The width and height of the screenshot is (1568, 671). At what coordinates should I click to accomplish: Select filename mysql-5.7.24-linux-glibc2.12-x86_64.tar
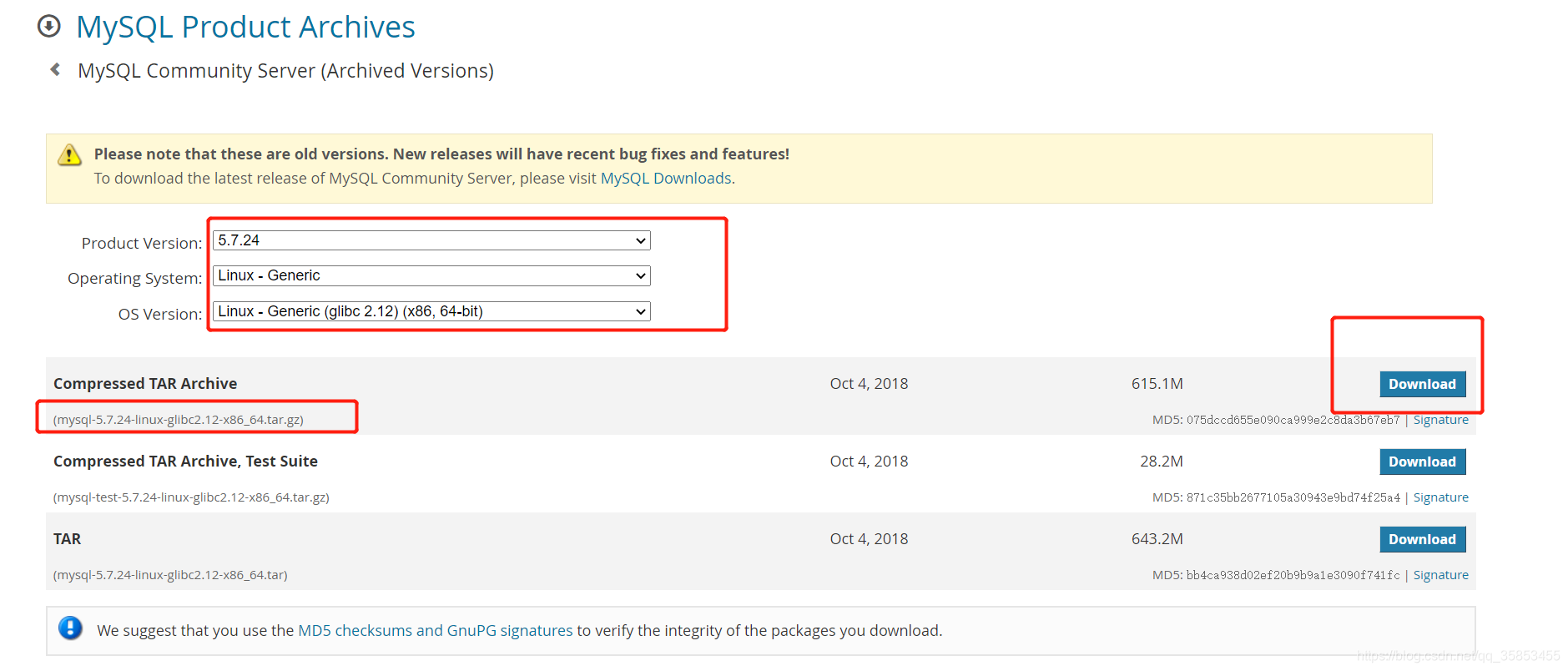(x=170, y=575)
